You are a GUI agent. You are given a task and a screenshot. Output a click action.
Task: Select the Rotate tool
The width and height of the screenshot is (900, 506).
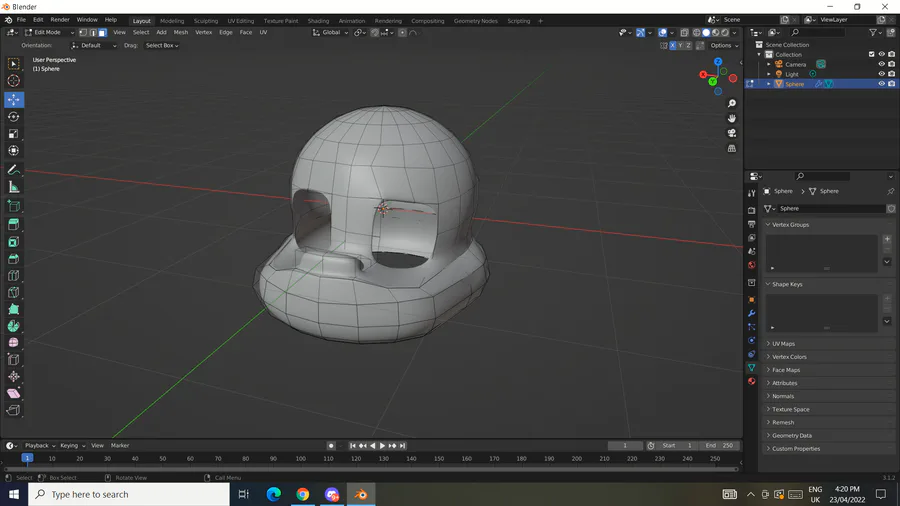tap(14, 116)
